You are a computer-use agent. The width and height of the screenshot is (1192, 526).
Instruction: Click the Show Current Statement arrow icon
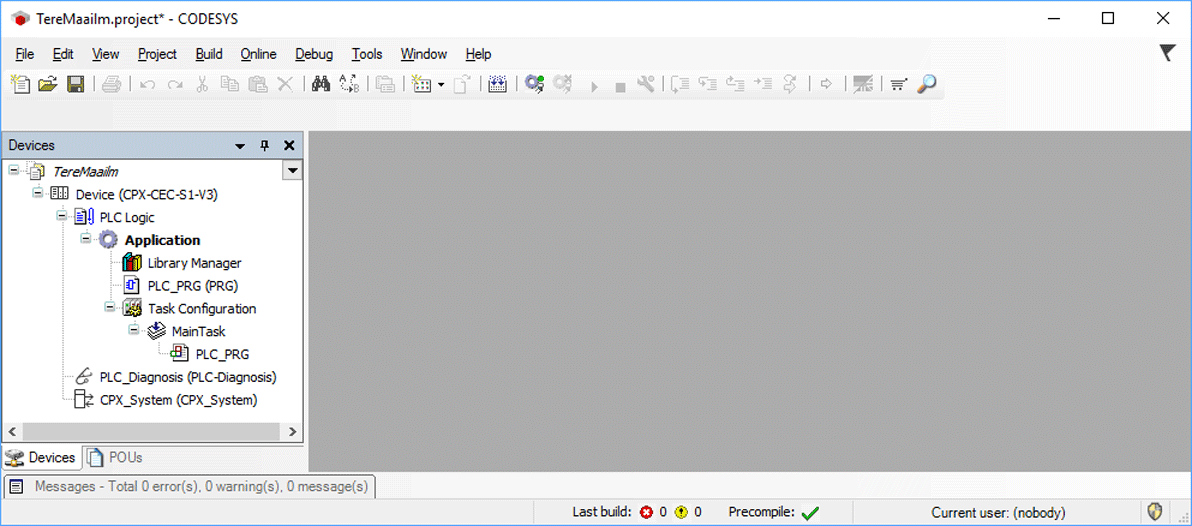[827, 84]
